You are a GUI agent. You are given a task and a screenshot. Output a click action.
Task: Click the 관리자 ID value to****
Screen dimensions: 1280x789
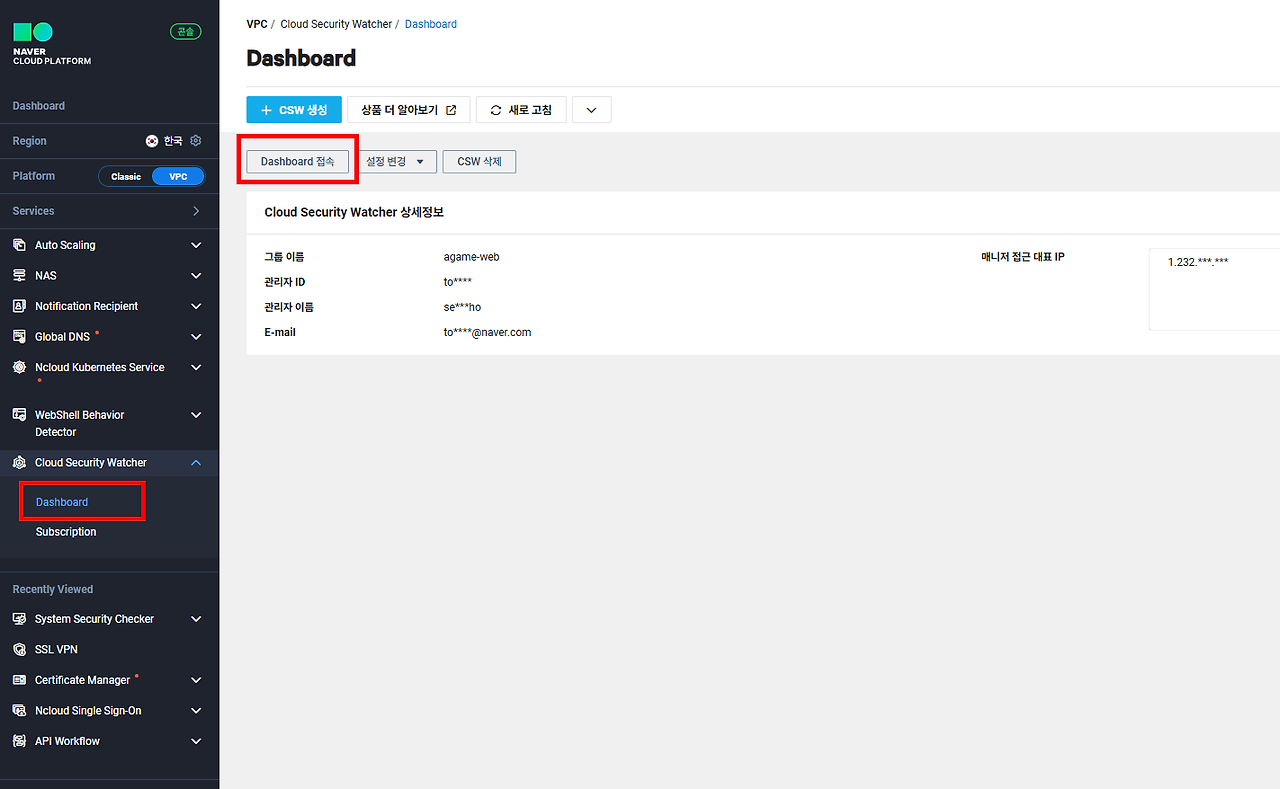tap(458, 282)
